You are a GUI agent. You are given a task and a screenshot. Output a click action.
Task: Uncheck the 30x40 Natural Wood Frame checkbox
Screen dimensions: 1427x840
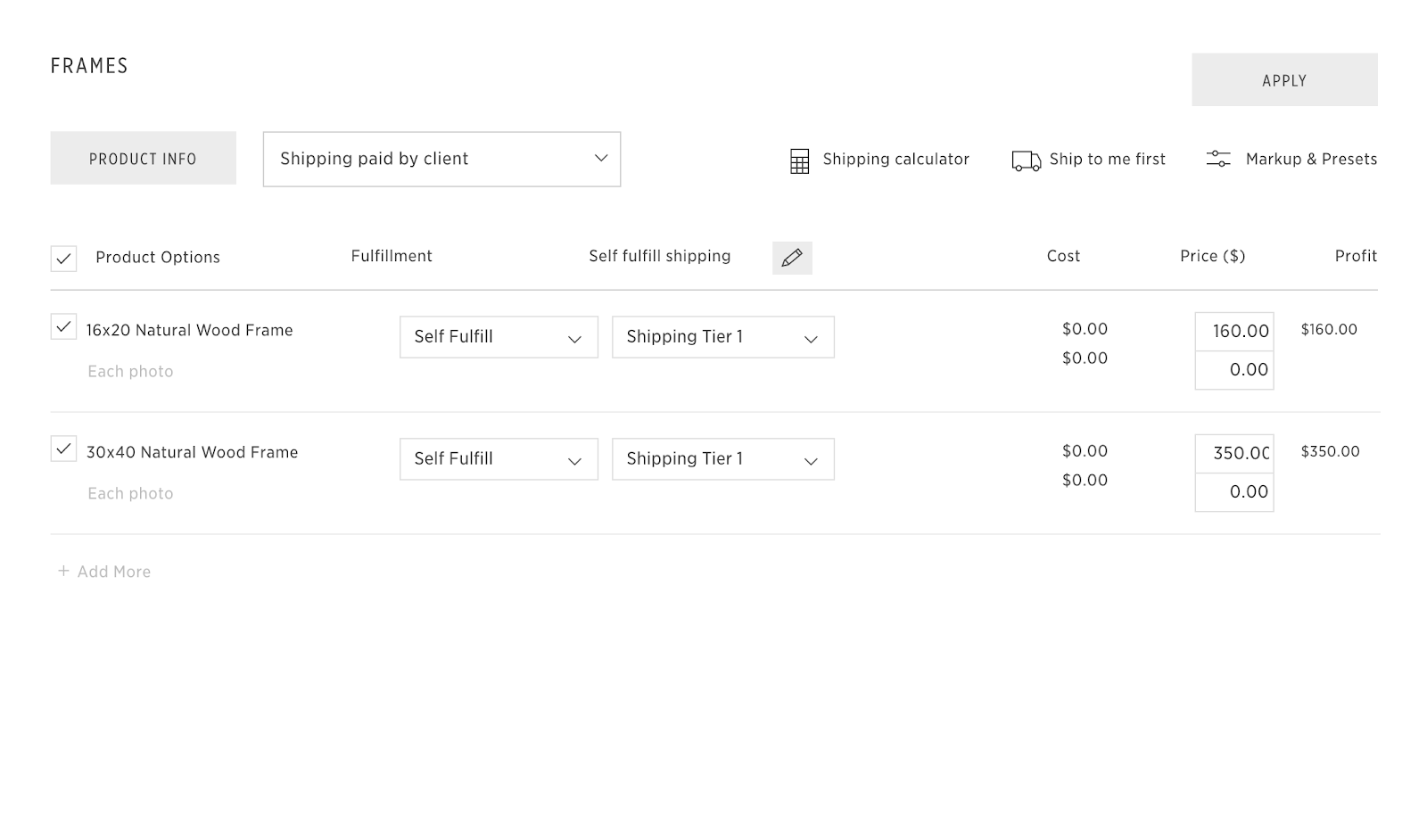(63, 449)
